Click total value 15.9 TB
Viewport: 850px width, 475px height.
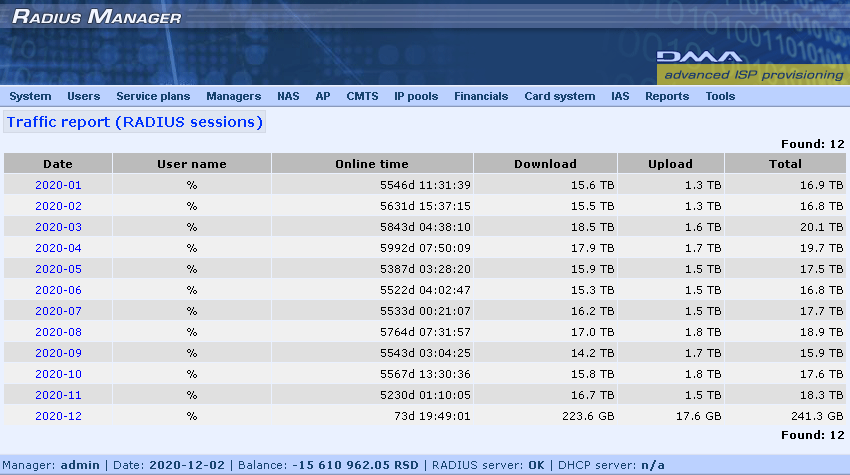tap(821, 353)
